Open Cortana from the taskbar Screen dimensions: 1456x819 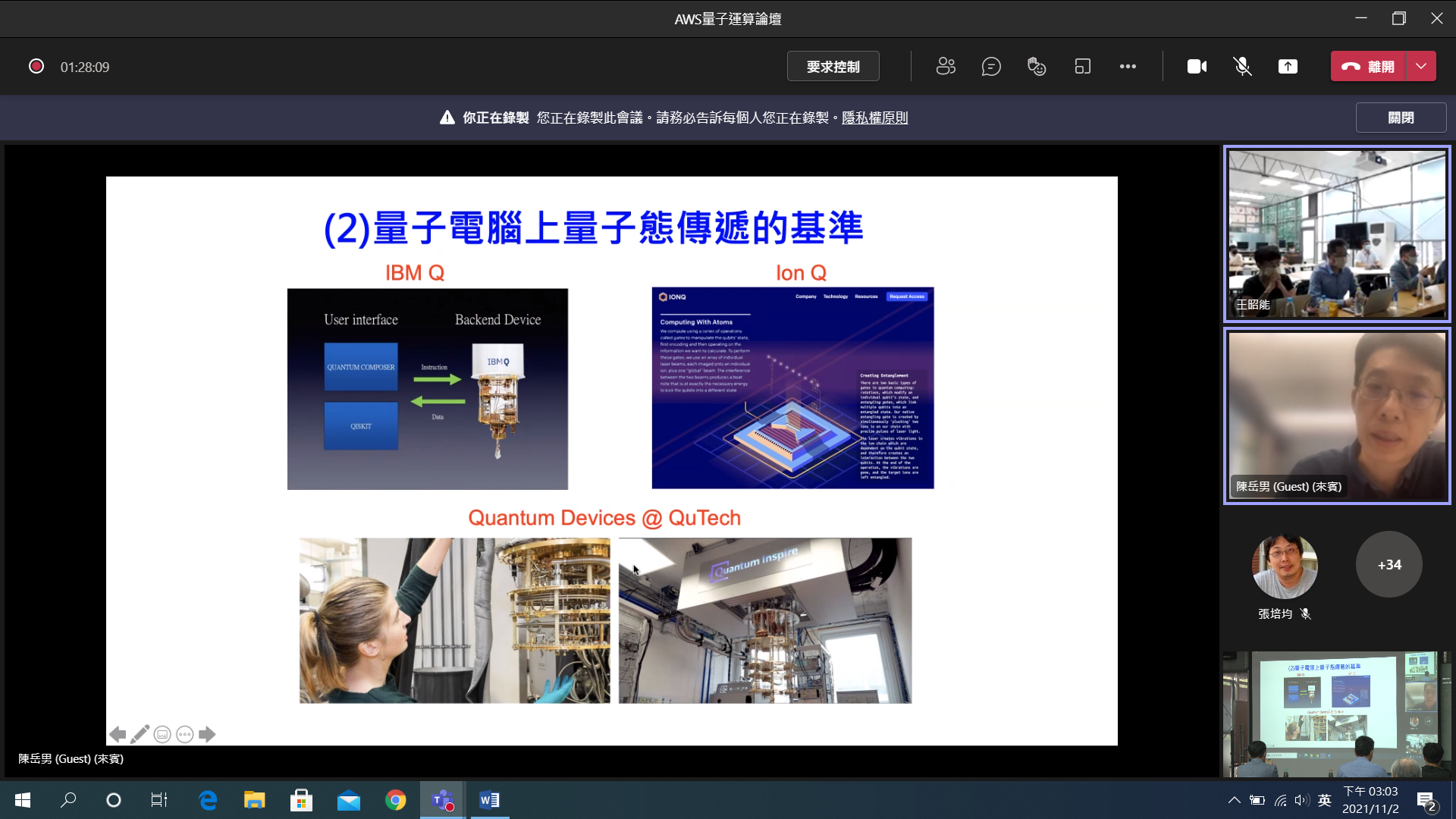(114, 800)
